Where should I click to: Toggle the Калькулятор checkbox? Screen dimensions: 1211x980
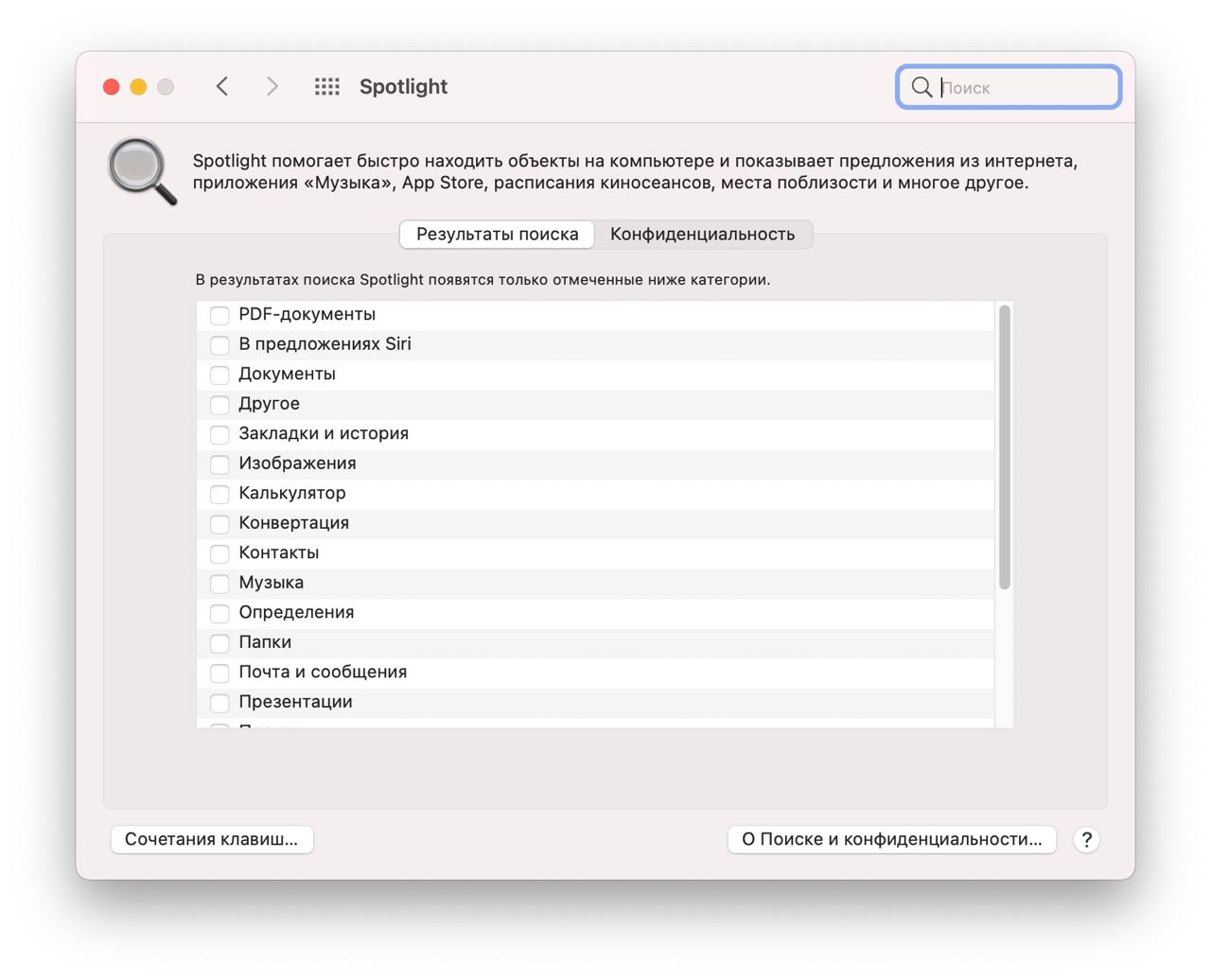219,494
